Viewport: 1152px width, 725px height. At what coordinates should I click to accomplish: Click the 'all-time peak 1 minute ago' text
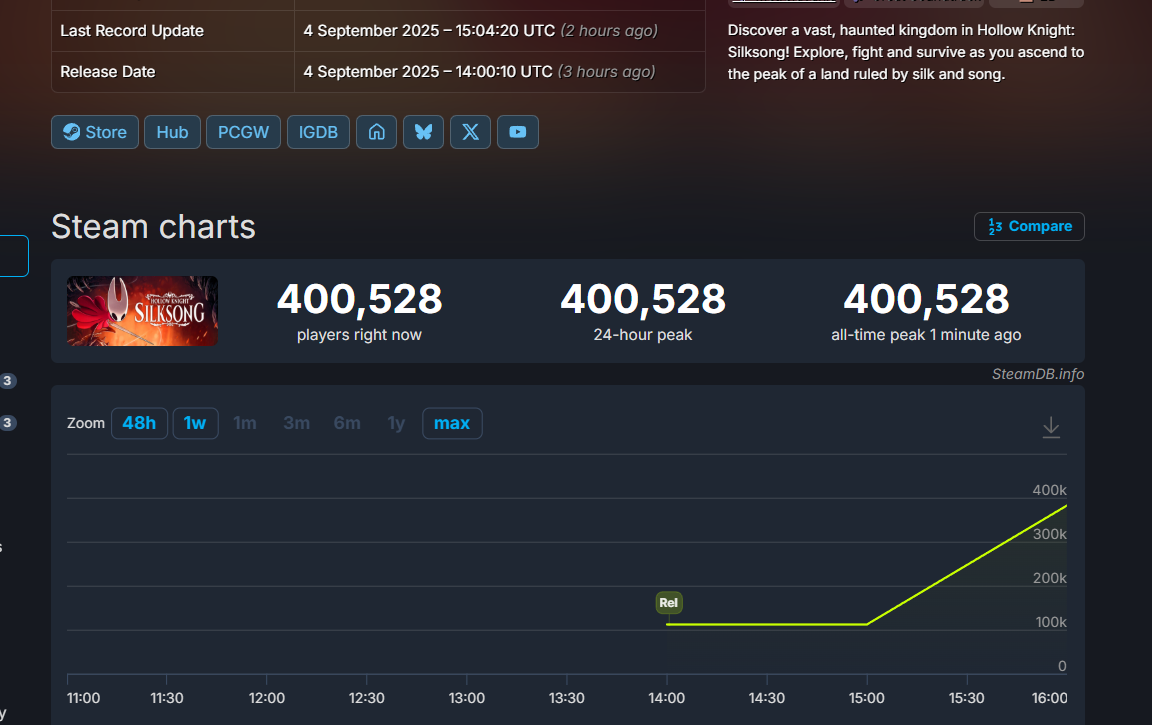point(926,335)
